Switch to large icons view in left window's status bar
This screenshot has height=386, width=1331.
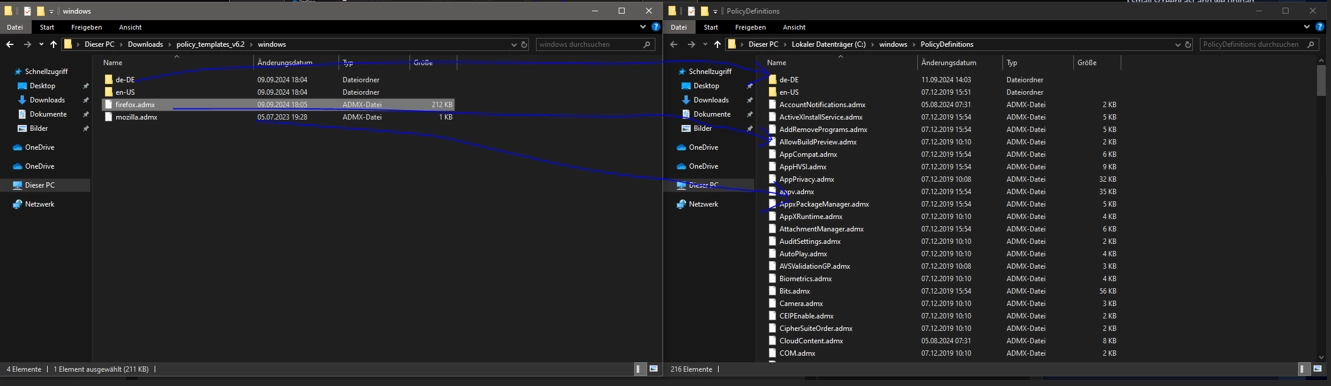[654, 369]
